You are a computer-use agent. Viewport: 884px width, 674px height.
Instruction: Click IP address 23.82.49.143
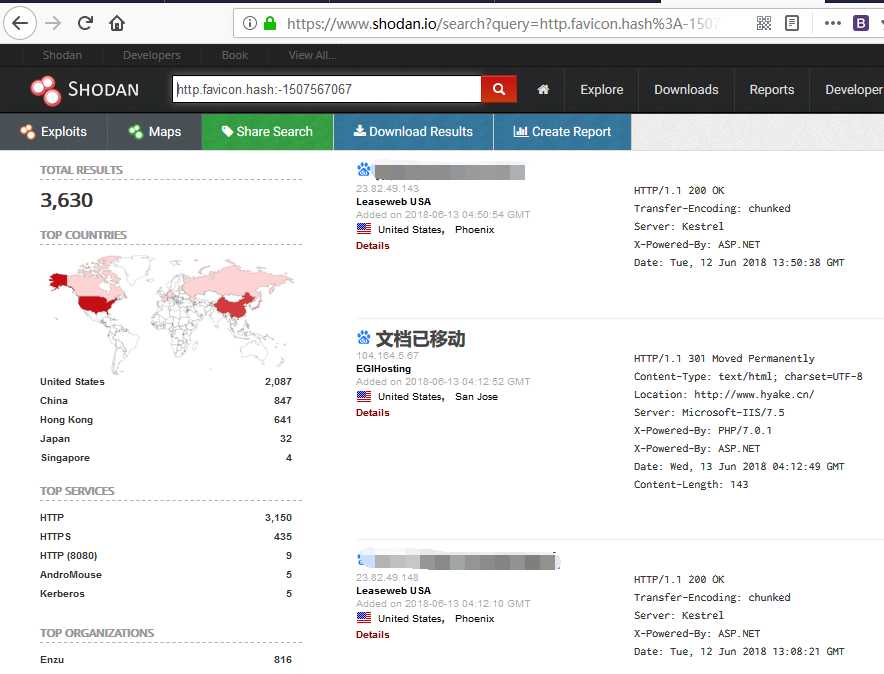click(387, 188)
